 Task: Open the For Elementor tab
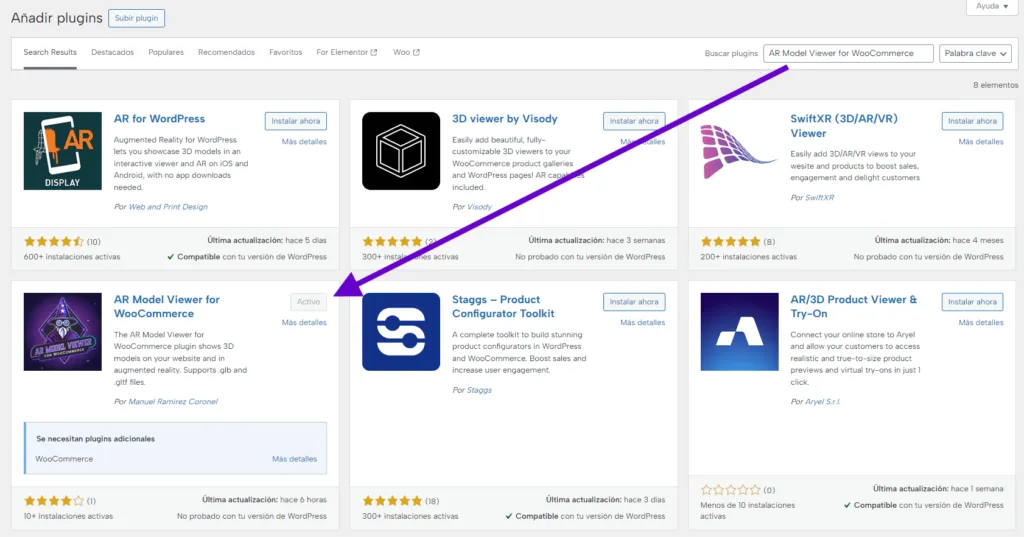(347, 52)
